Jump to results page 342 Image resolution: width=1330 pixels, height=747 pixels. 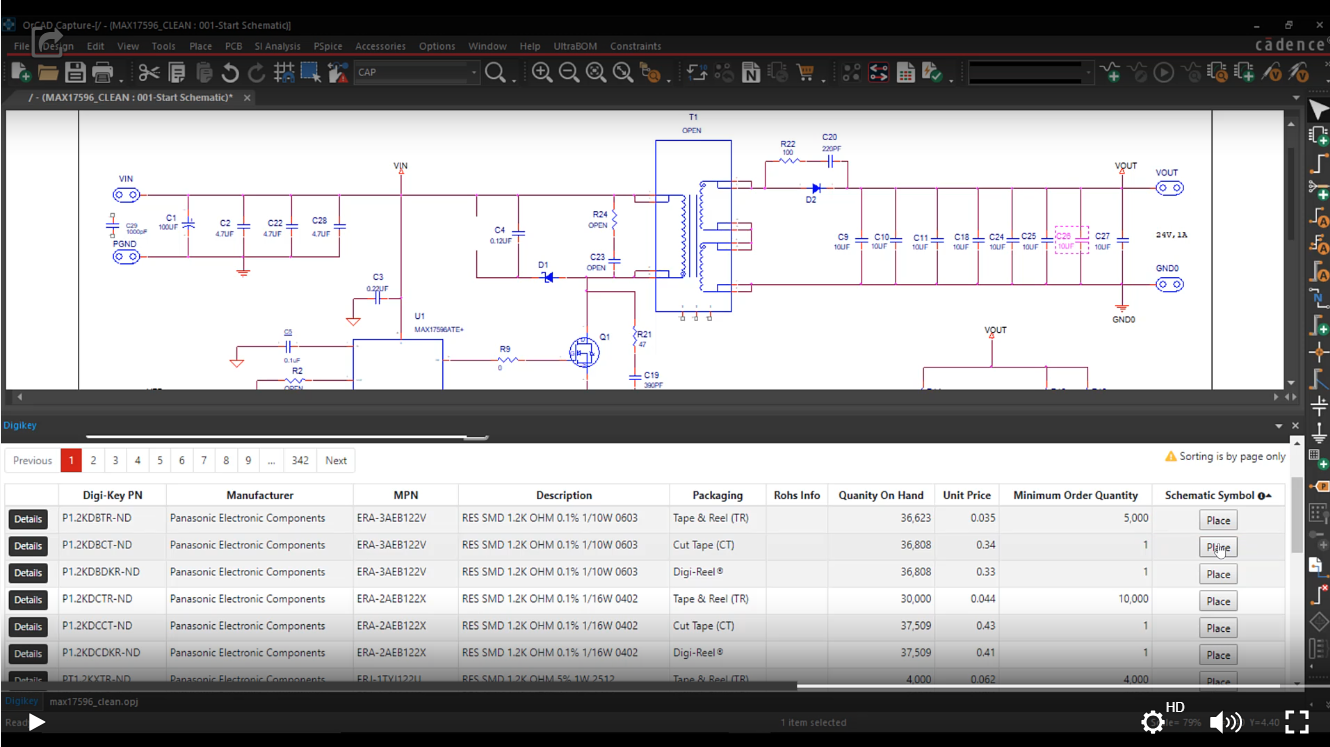coord(300,460)
